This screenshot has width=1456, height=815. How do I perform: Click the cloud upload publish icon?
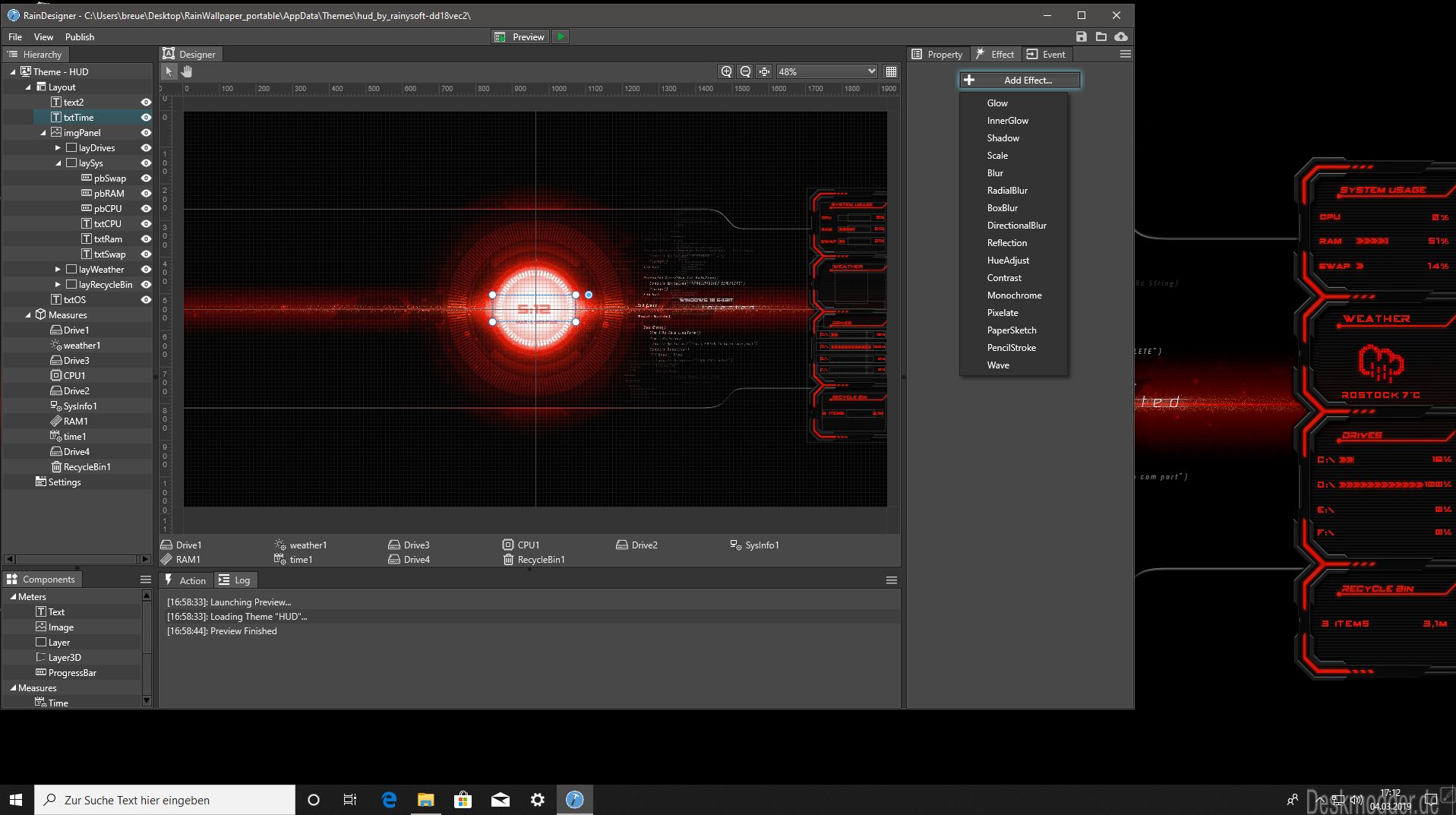tap(1121, 36)
